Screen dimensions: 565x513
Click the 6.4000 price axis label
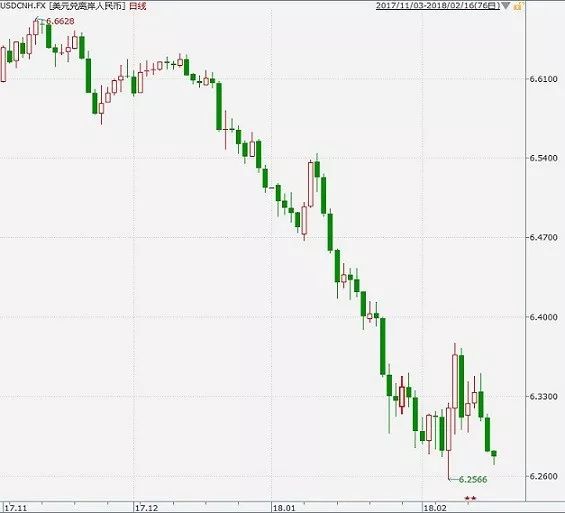point(543,317)
